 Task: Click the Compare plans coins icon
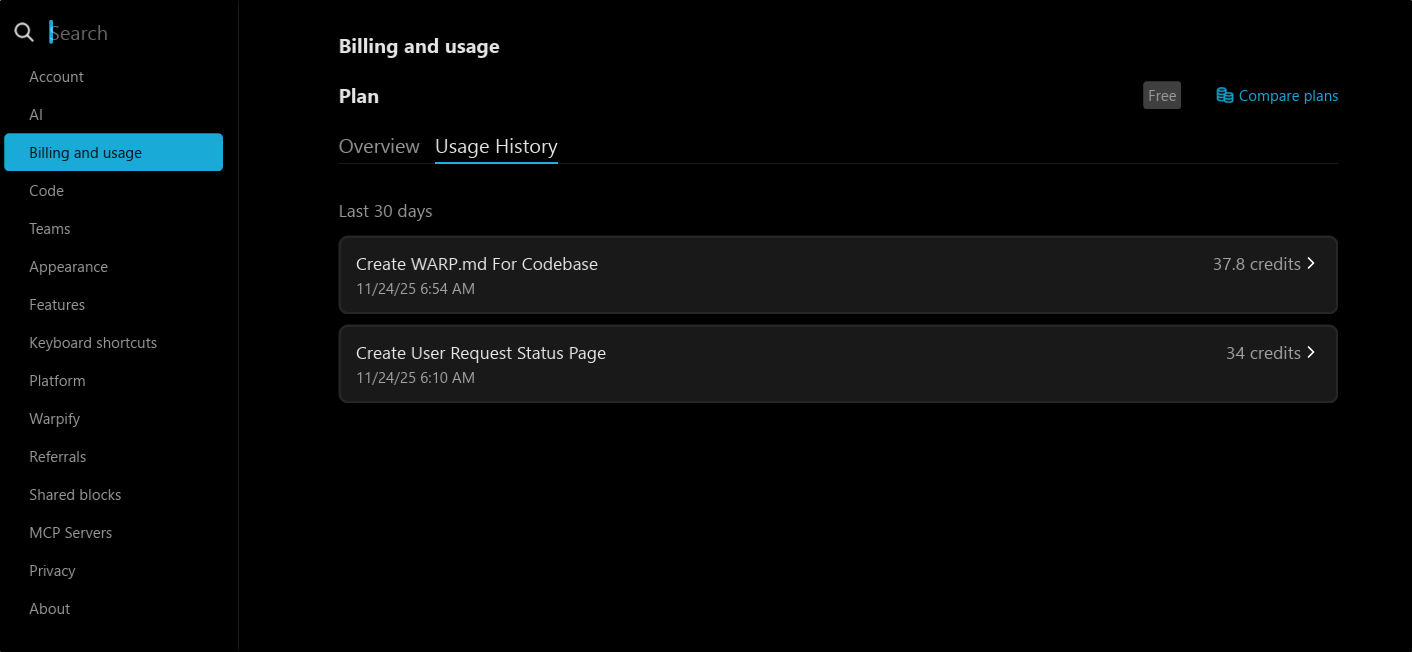(1224, 96)
